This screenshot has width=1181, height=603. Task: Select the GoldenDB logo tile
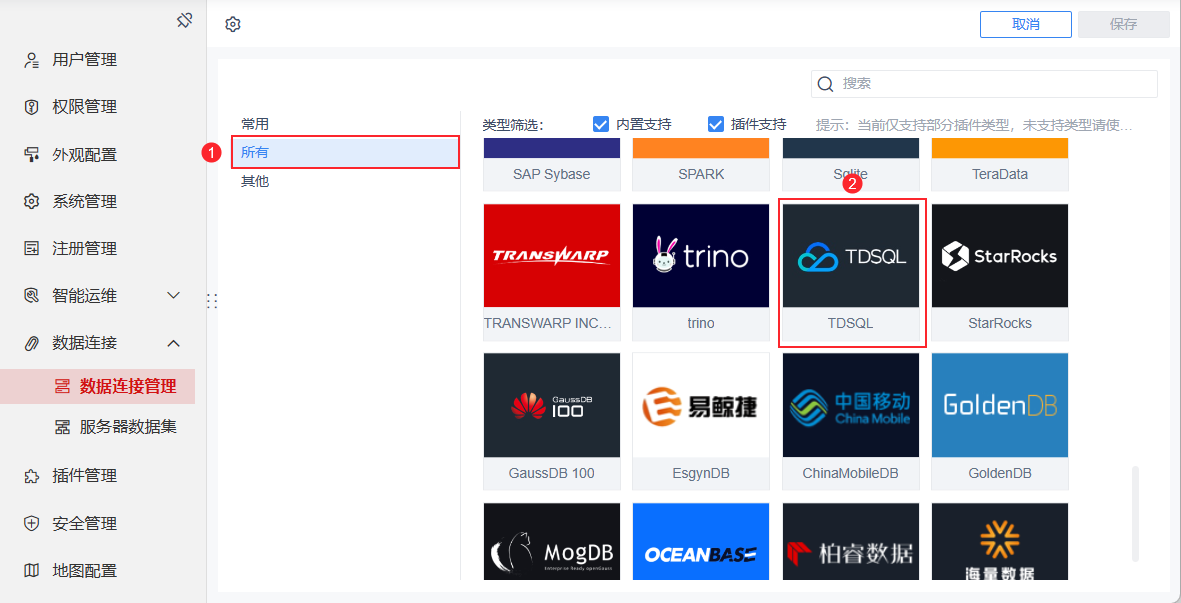1000,406
